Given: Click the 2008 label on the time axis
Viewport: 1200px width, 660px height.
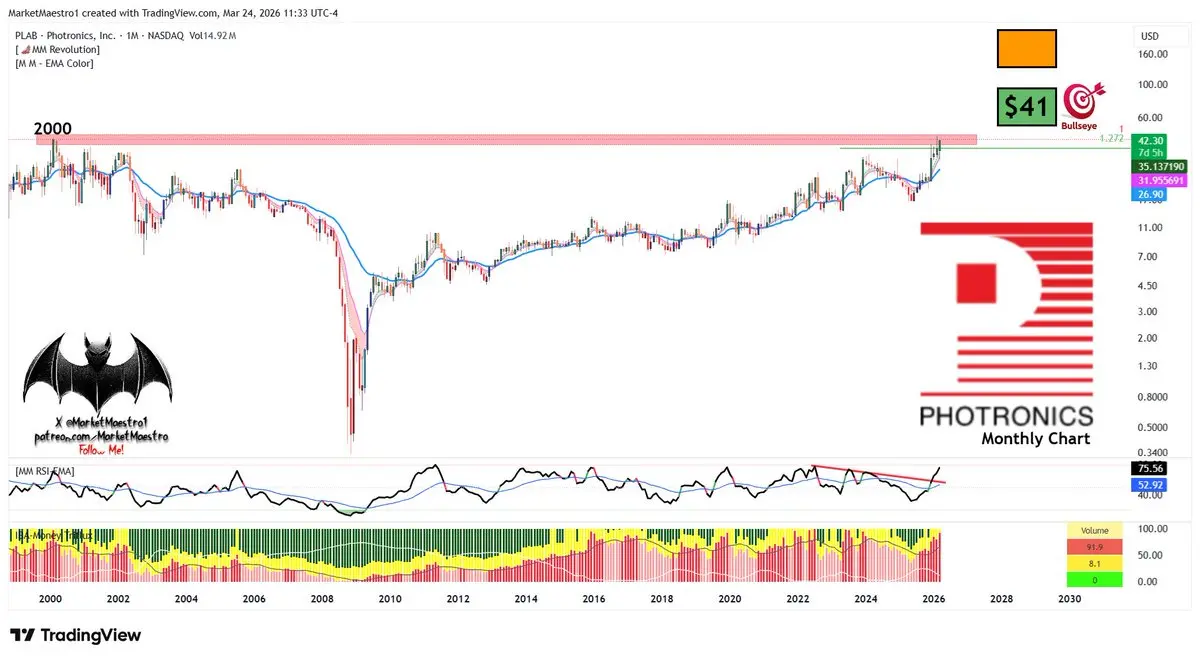Looking at the screenshot, I should pos(322,599).
